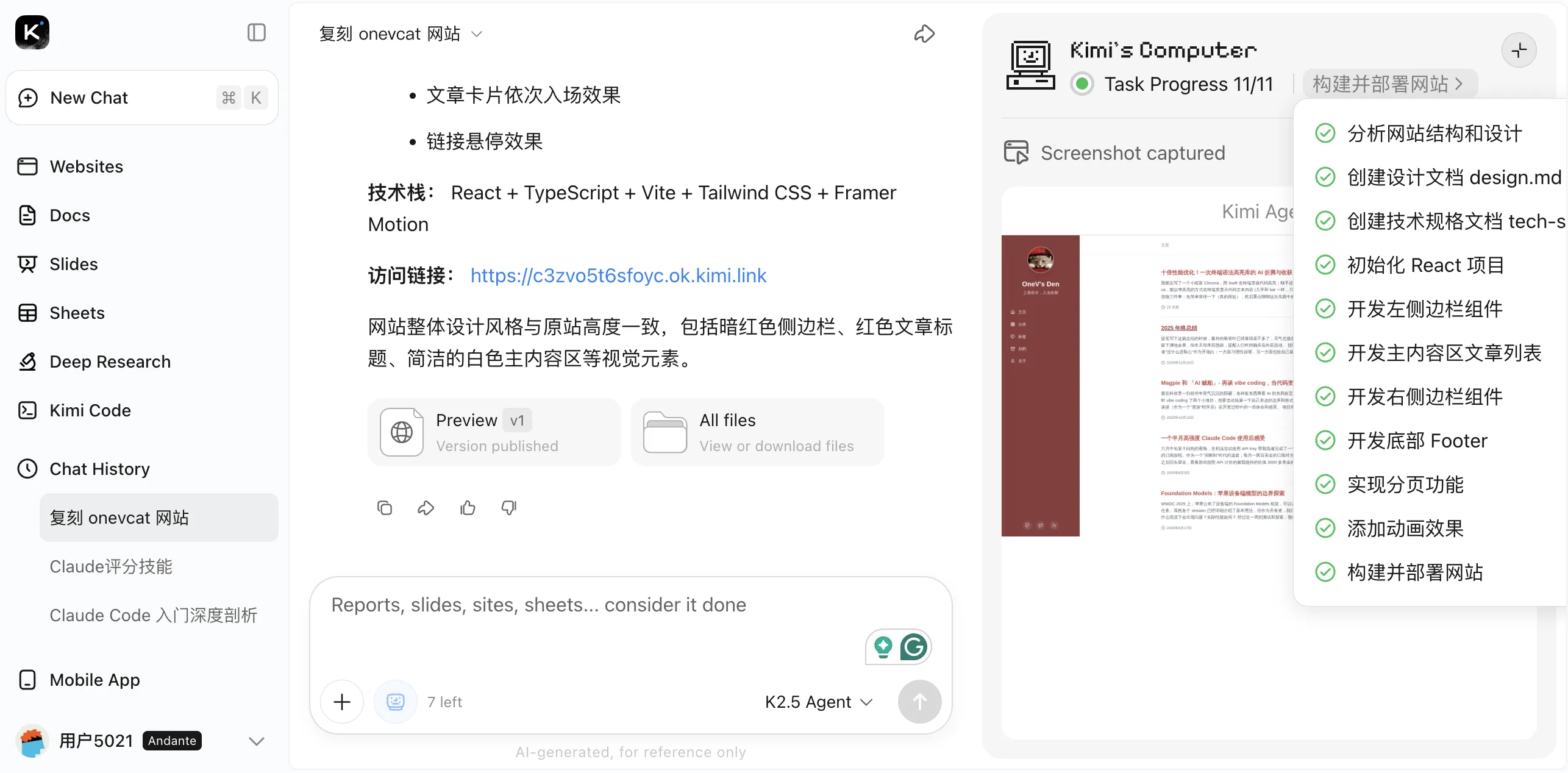Open Kimi Code
Screen dimensions: 1568x773
tap(90, 410)
